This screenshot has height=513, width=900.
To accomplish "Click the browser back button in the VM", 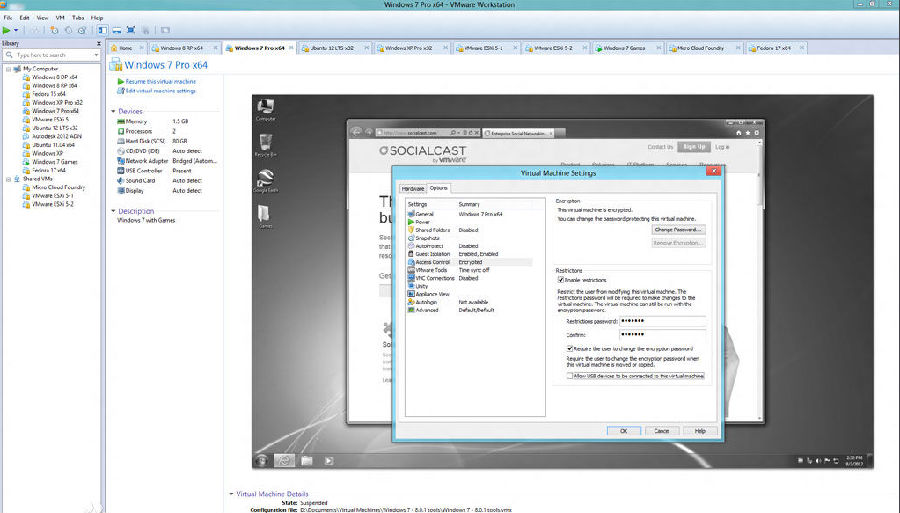I will click(356, 132).
